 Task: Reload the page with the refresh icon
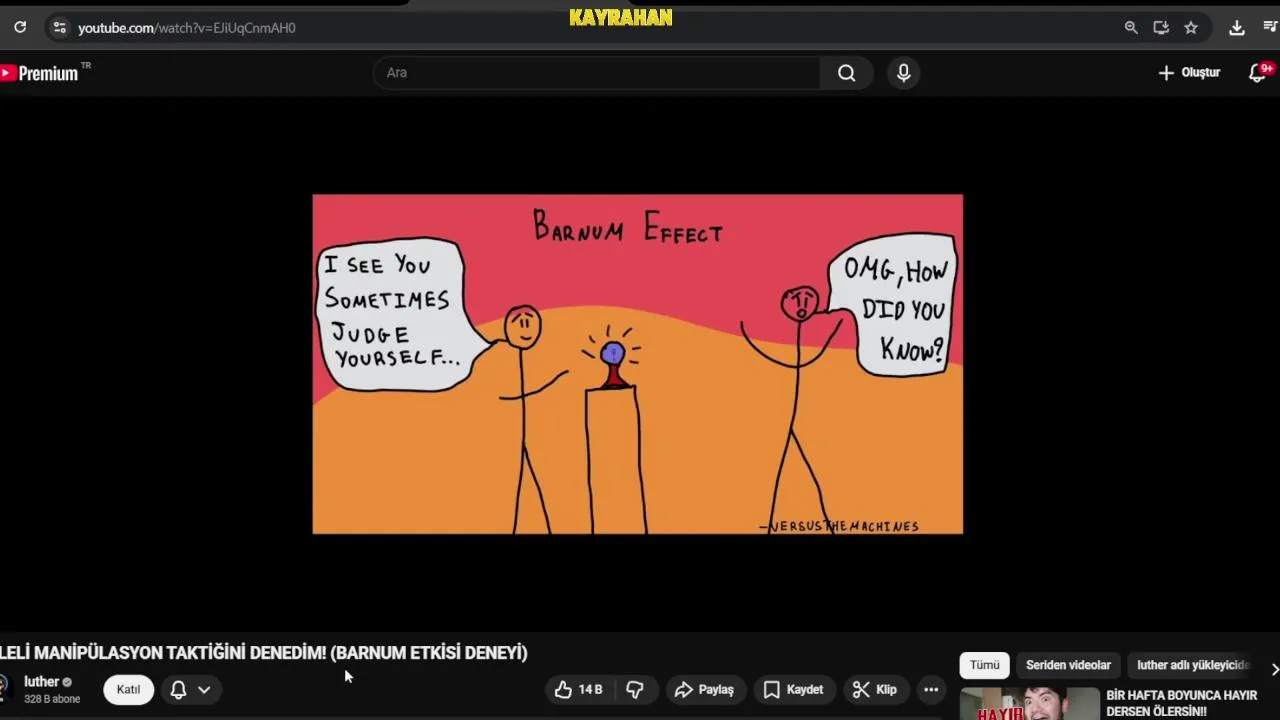[x=20, y=27]
